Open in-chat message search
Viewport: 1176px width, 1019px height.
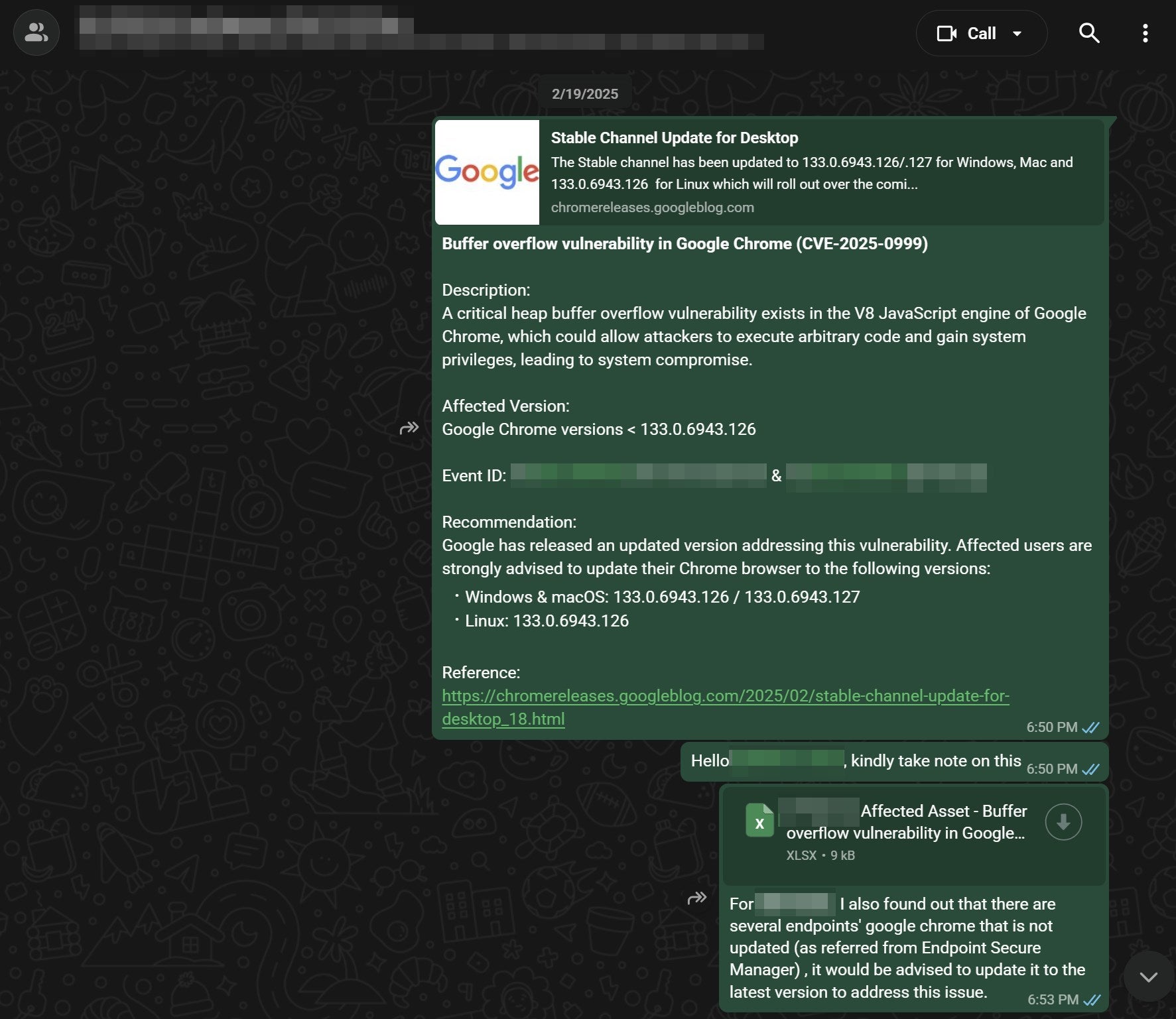click(1089, 32)
